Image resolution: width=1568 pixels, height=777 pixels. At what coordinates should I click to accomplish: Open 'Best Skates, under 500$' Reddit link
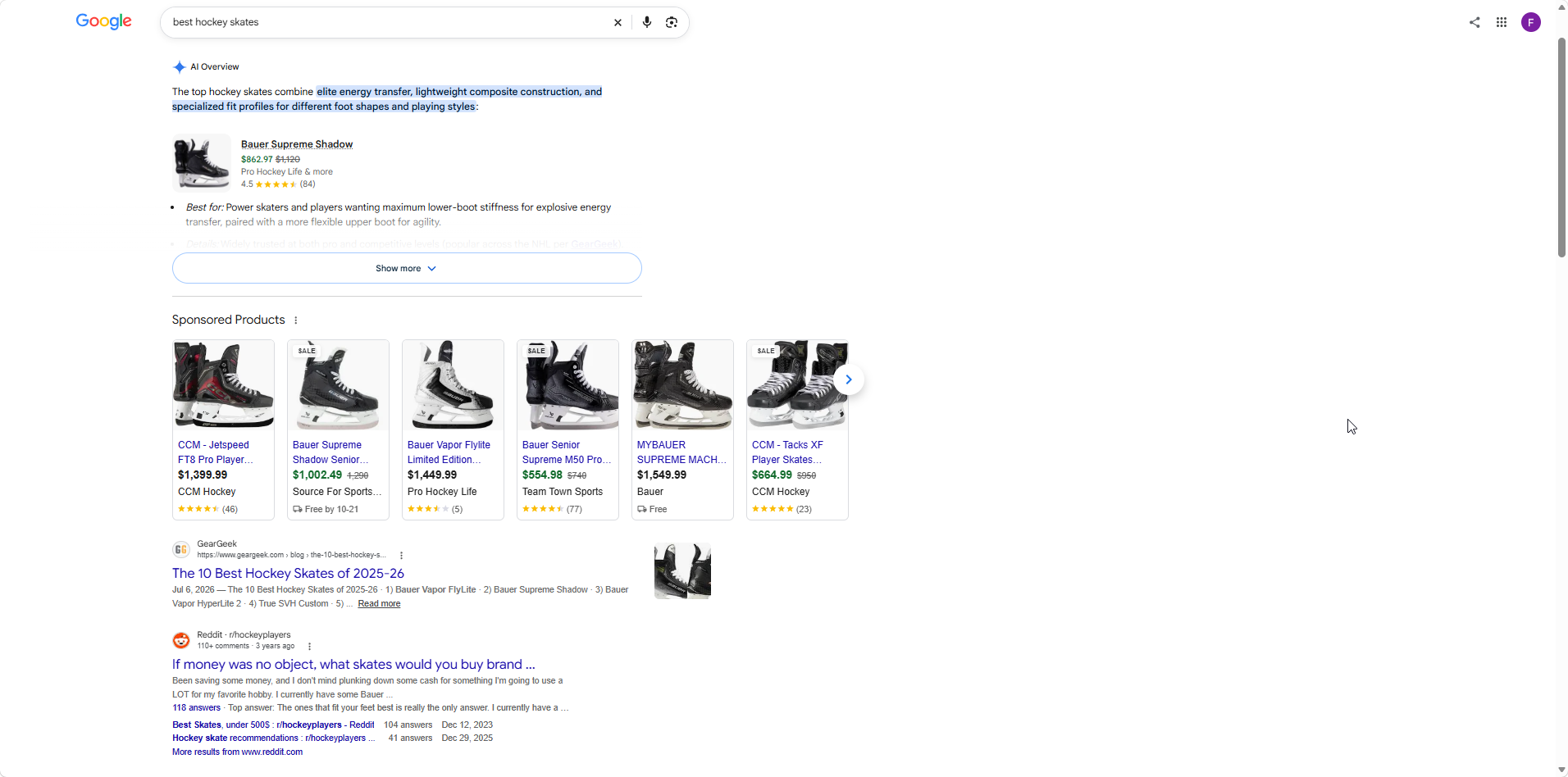click(273, 725)
